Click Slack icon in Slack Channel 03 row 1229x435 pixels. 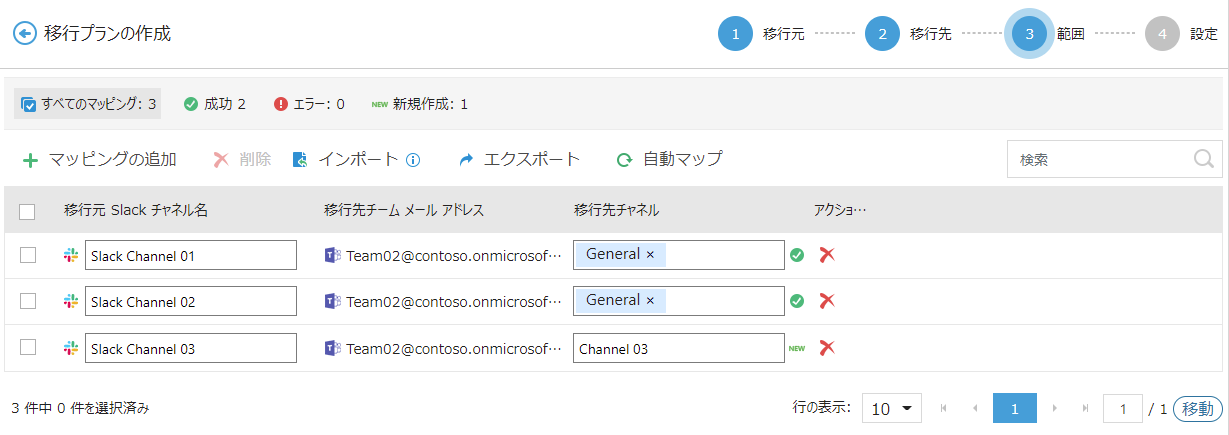[x=71, y=348]
